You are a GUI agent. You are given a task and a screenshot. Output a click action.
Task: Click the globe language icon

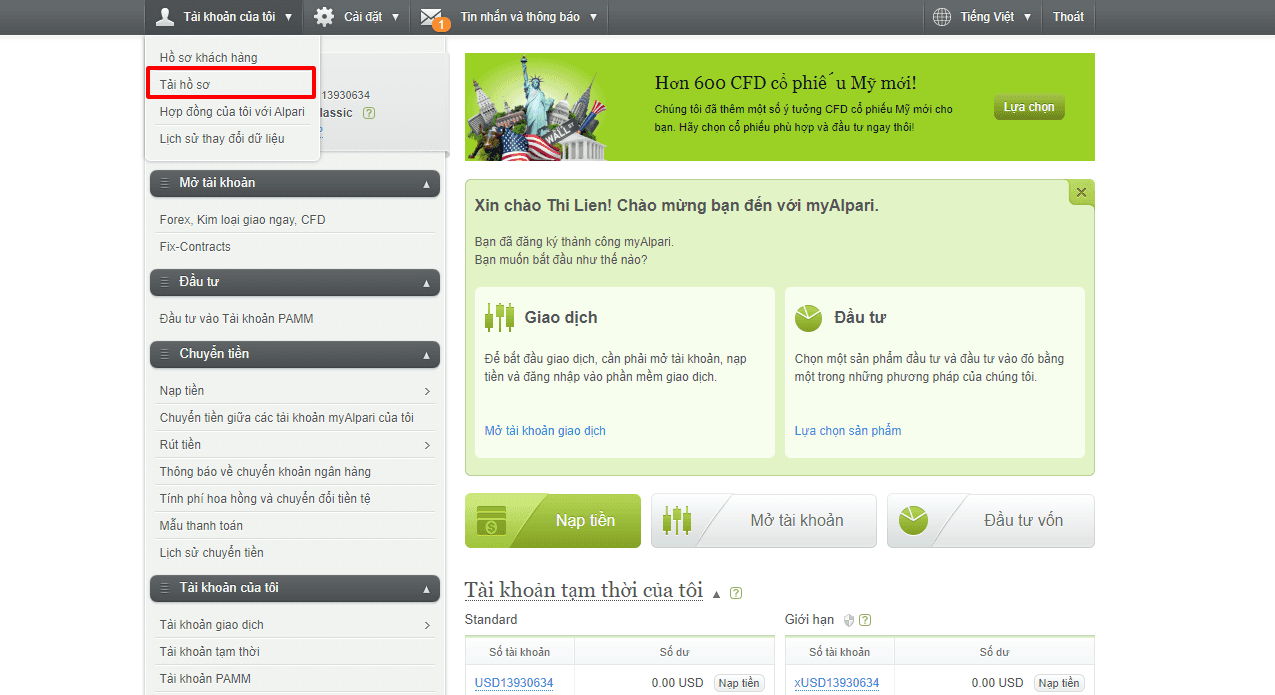pyautogui.click(x=941, y=16)
